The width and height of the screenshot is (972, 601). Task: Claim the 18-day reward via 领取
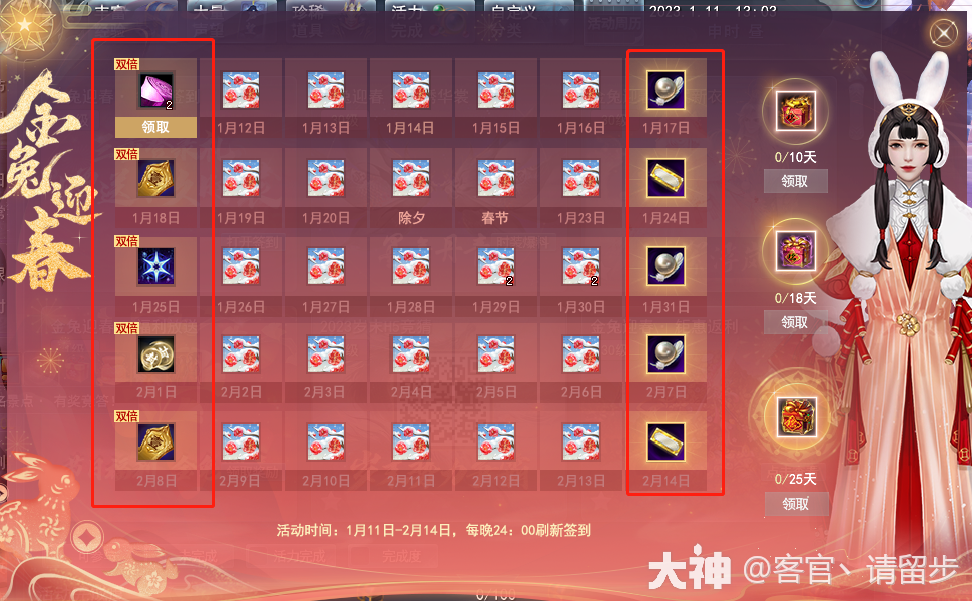tap(795, 322)
